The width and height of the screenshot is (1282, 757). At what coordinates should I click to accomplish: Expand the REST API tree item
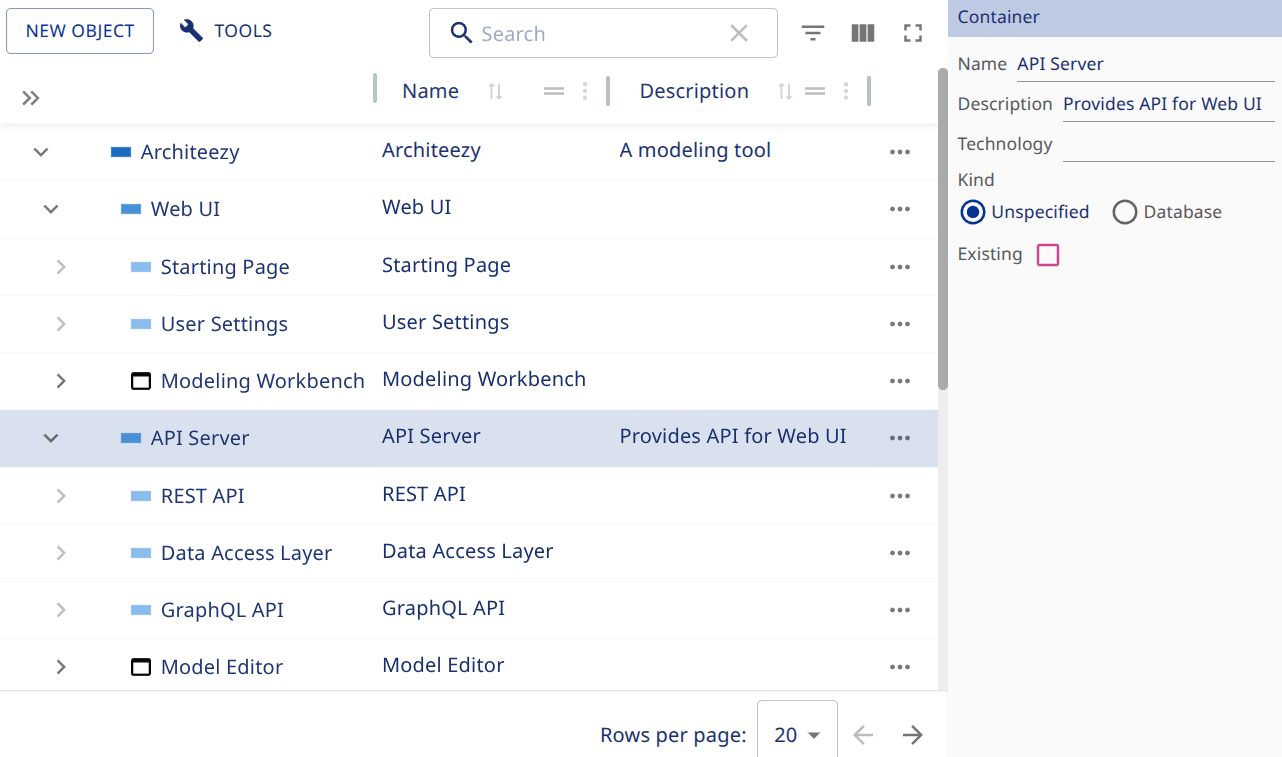60,495
